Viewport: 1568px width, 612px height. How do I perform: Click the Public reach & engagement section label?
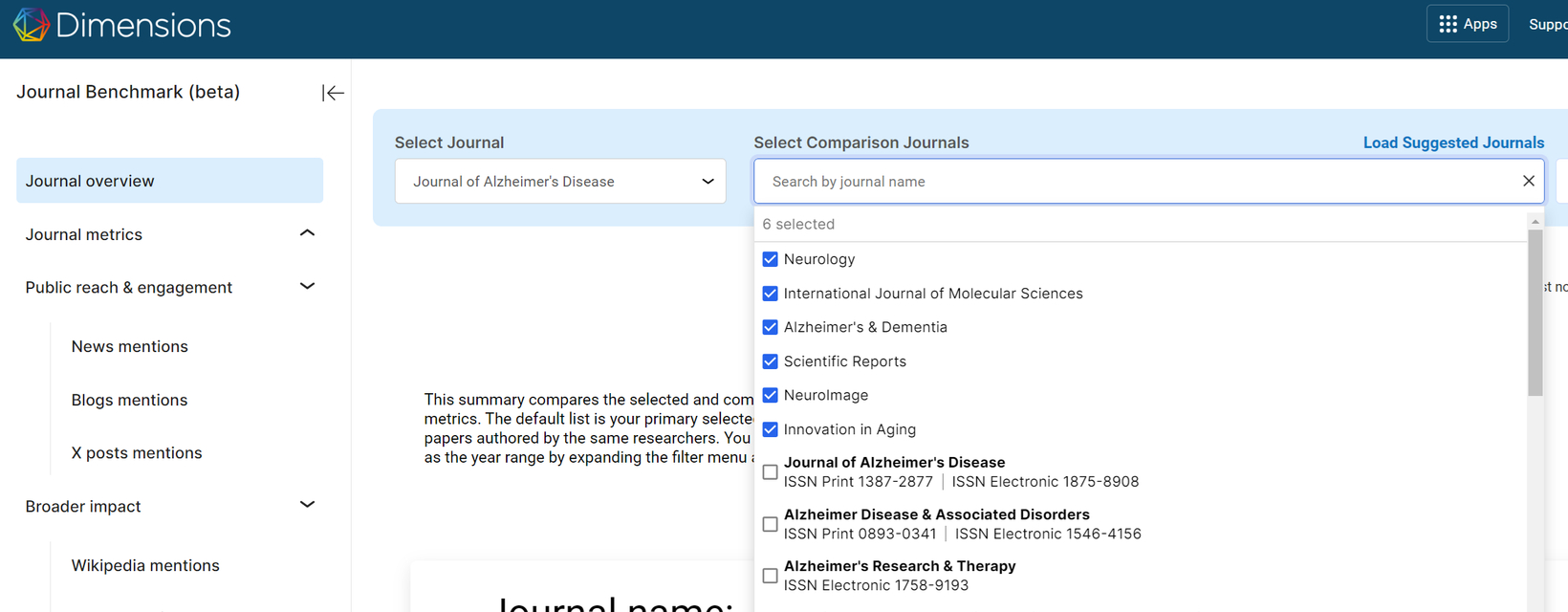pyautogui.click(x=128, y=287)
